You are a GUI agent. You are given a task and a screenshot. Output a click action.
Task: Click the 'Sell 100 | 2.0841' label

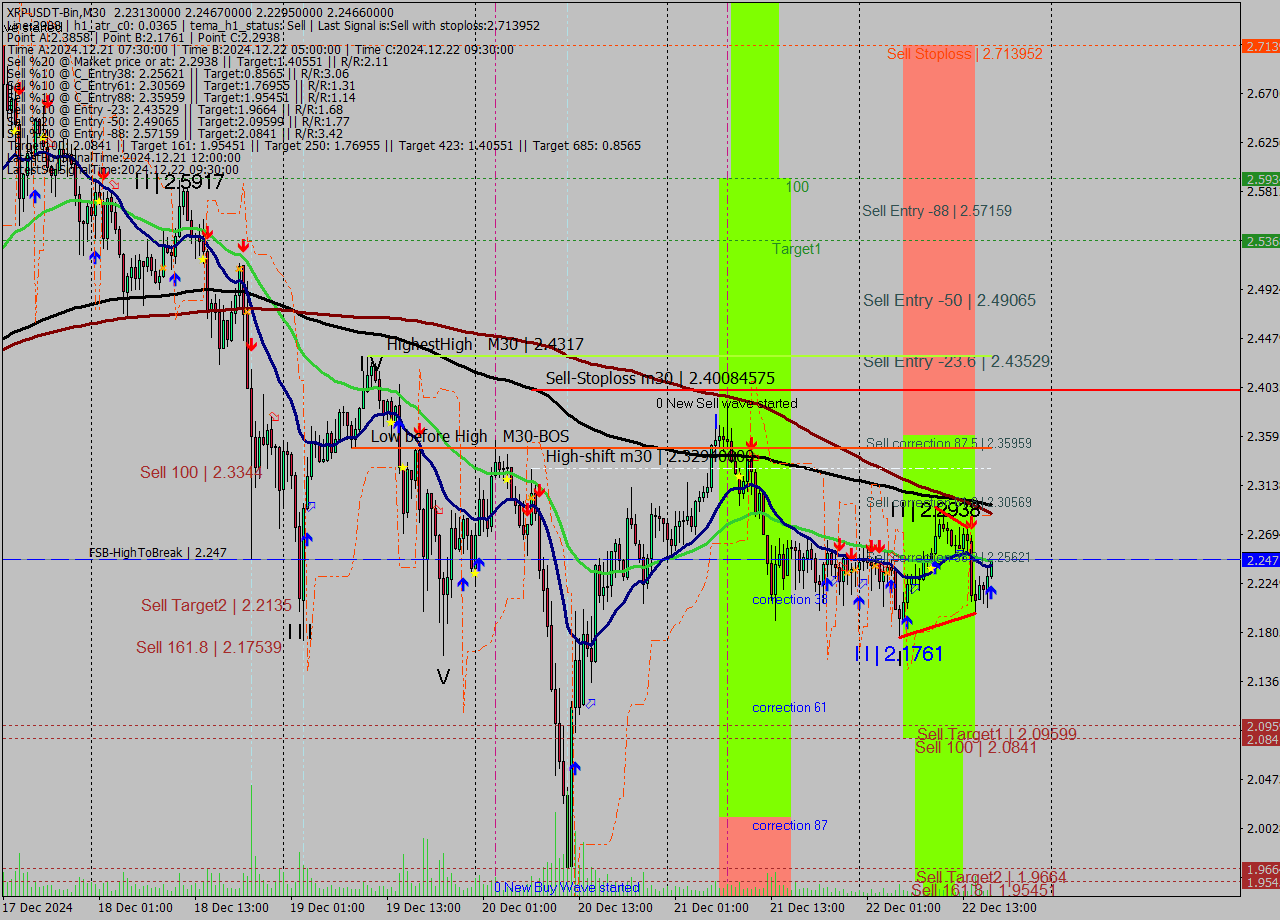976,747
